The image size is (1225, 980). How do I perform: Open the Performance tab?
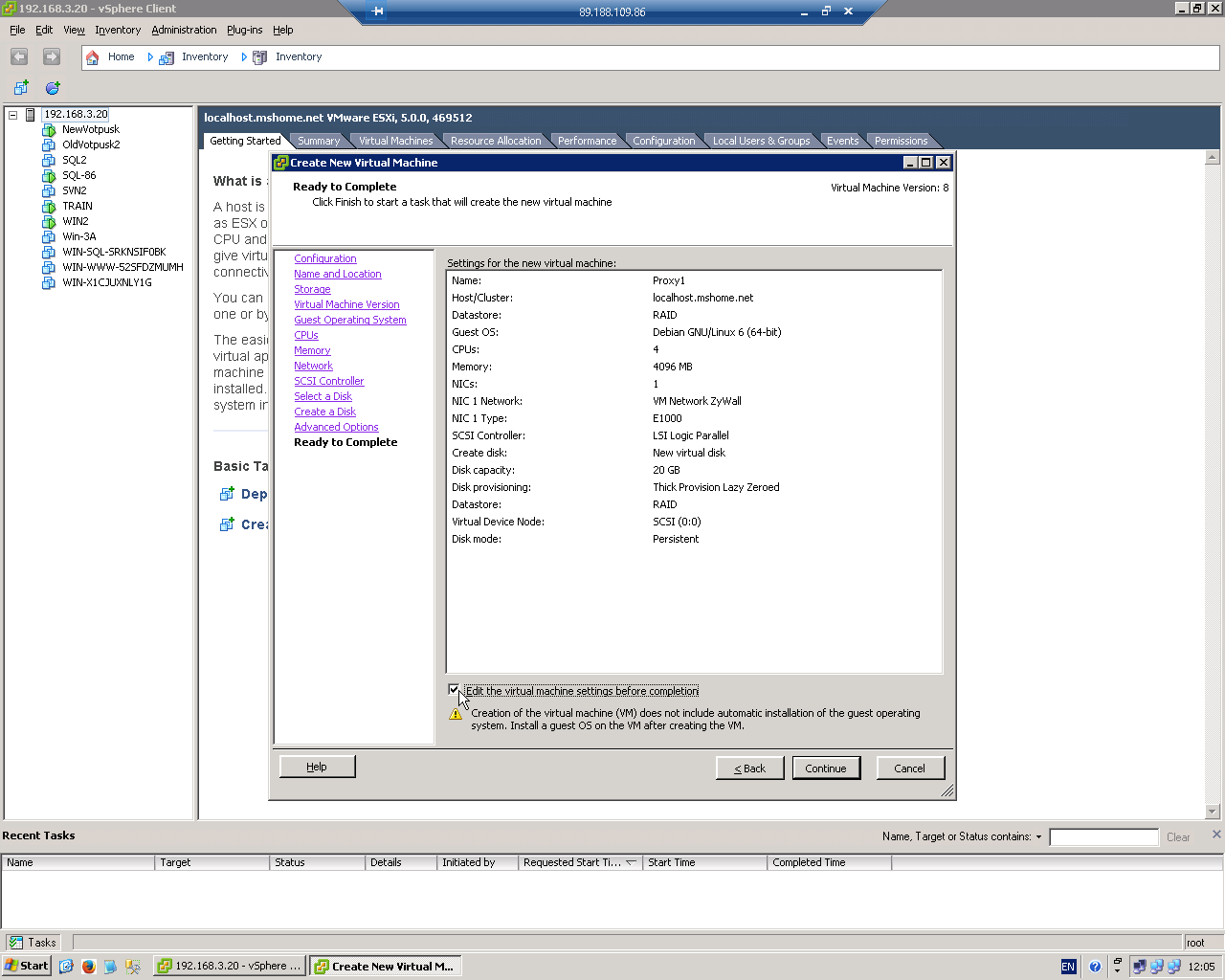click(x=587, y=141)
